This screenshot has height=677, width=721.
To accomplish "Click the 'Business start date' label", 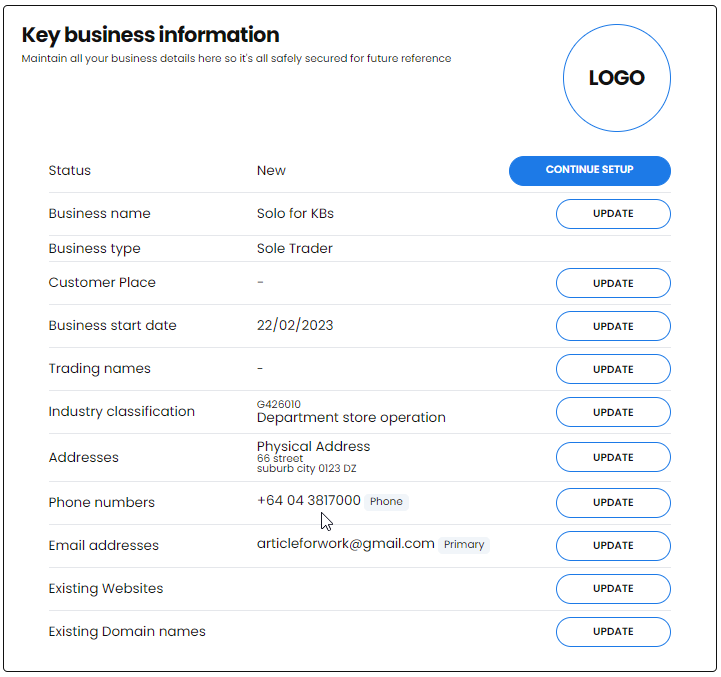I will click(113, 326).
